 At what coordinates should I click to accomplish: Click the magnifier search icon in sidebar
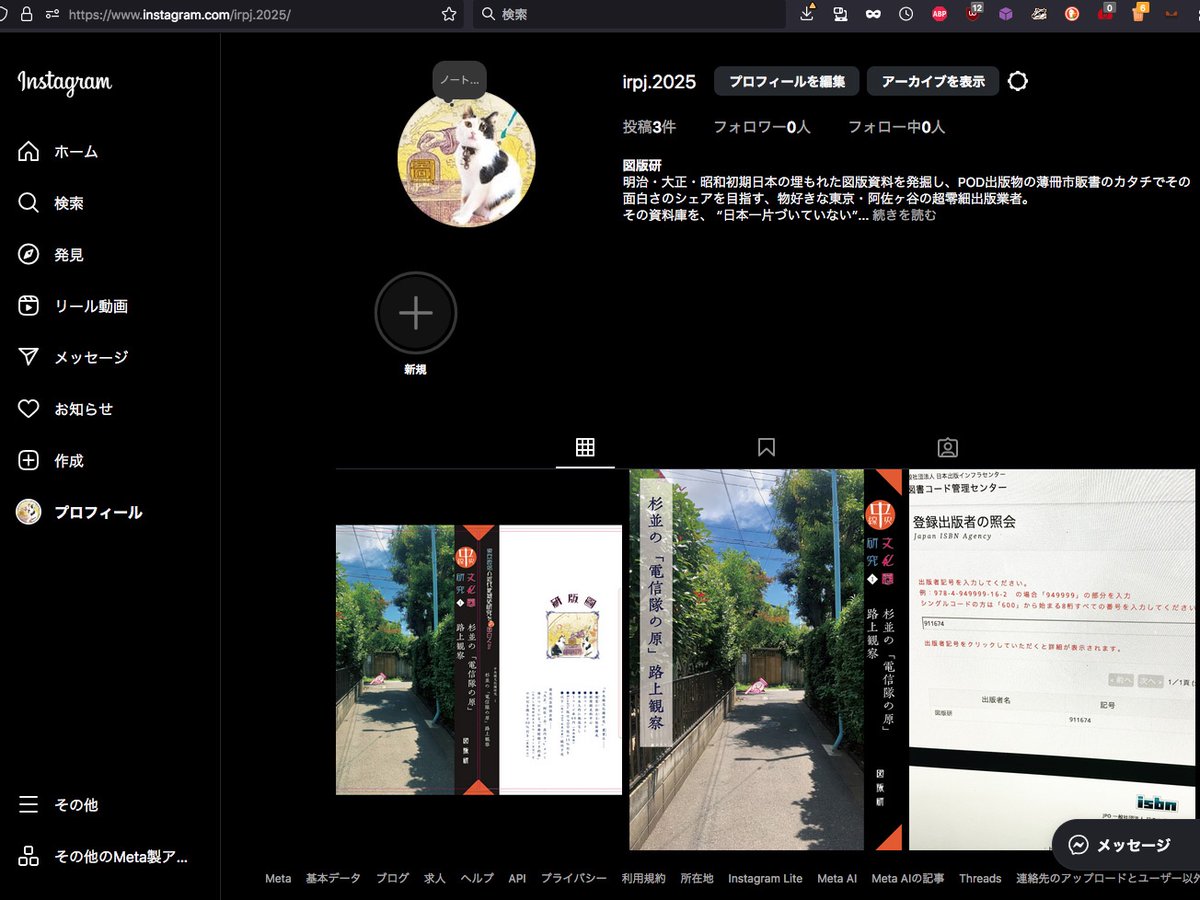[x=29, y=203]
